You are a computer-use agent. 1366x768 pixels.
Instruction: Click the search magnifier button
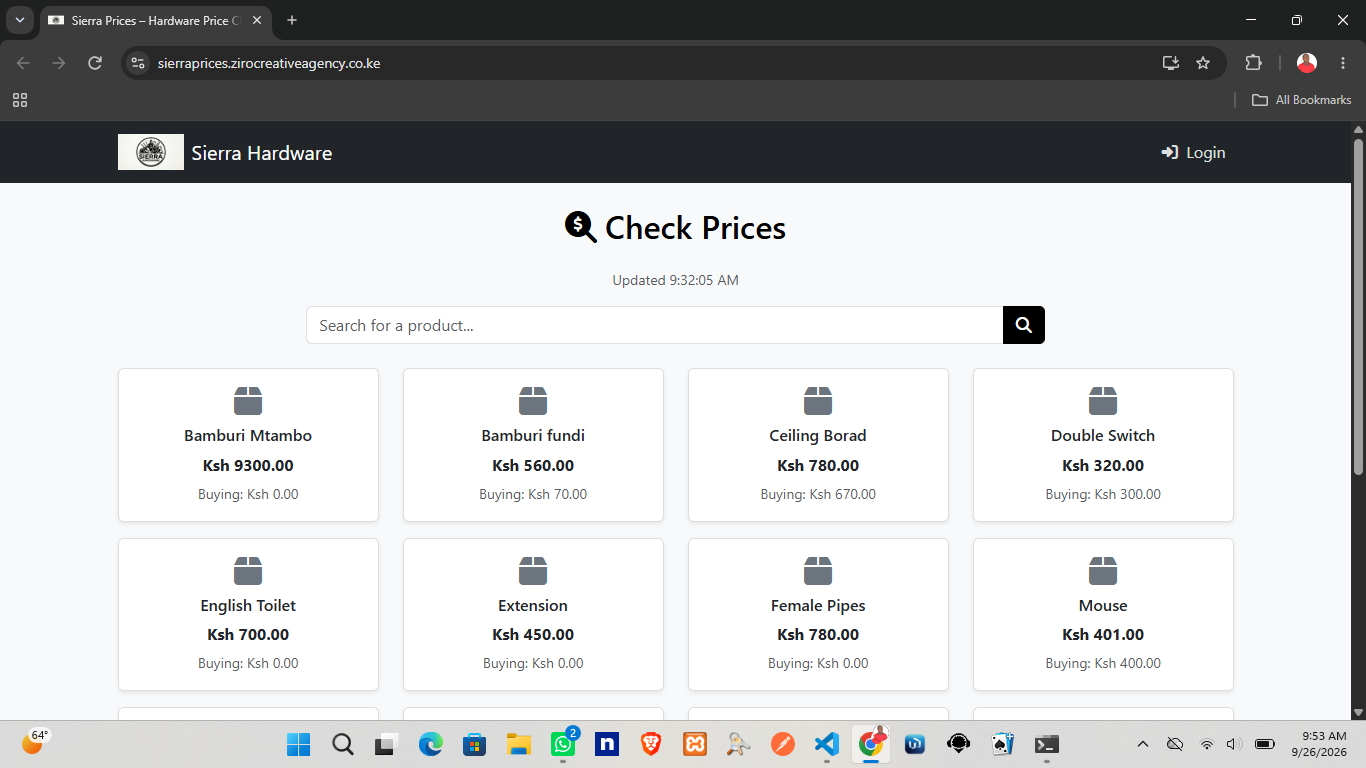(x=1023, y=325)
